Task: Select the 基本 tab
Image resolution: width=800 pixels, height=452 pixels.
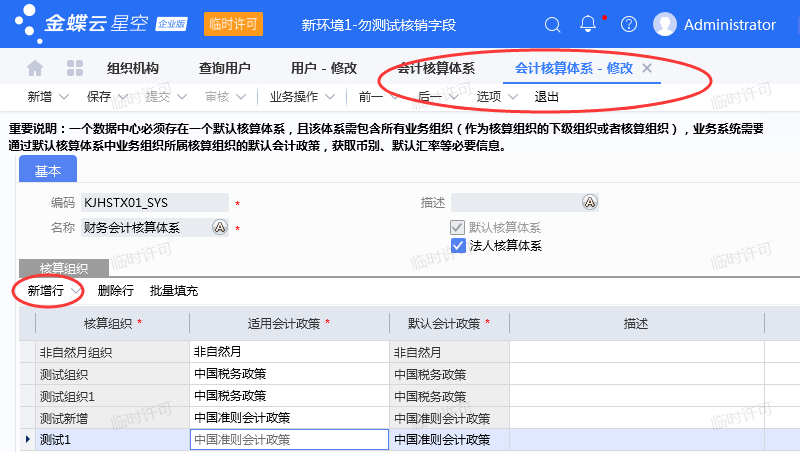Action: [48, 170]
